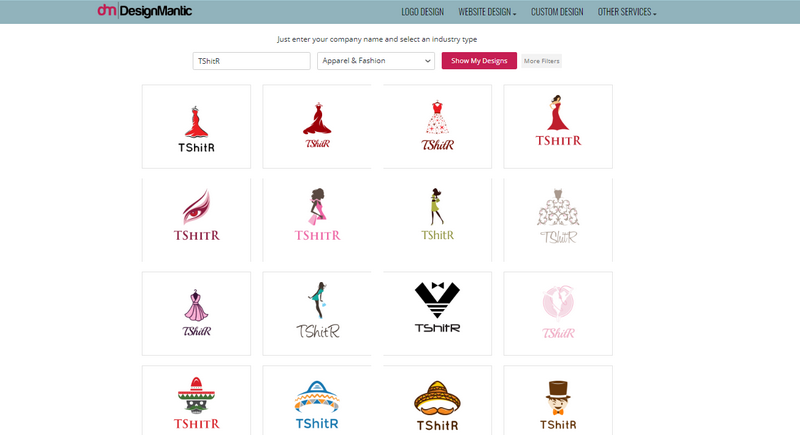Select the ornate beige chandelier-style logo
This screenshot has width=800, height=435.
pyautogui.click(x=557, y=219)
